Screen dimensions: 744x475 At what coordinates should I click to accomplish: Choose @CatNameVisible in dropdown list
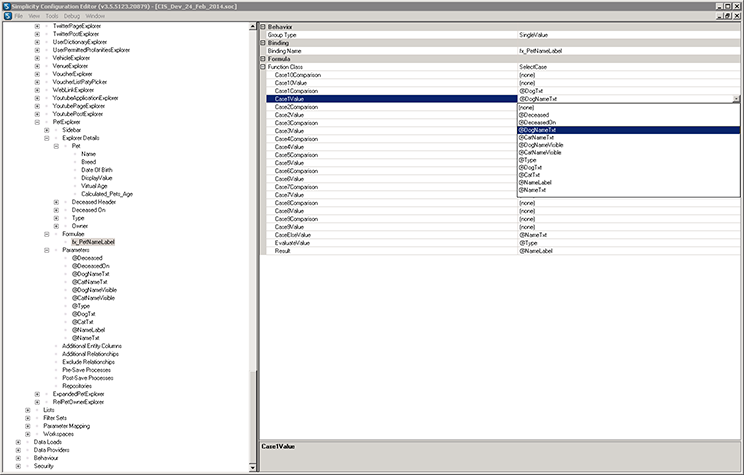[x=628, y=152]
